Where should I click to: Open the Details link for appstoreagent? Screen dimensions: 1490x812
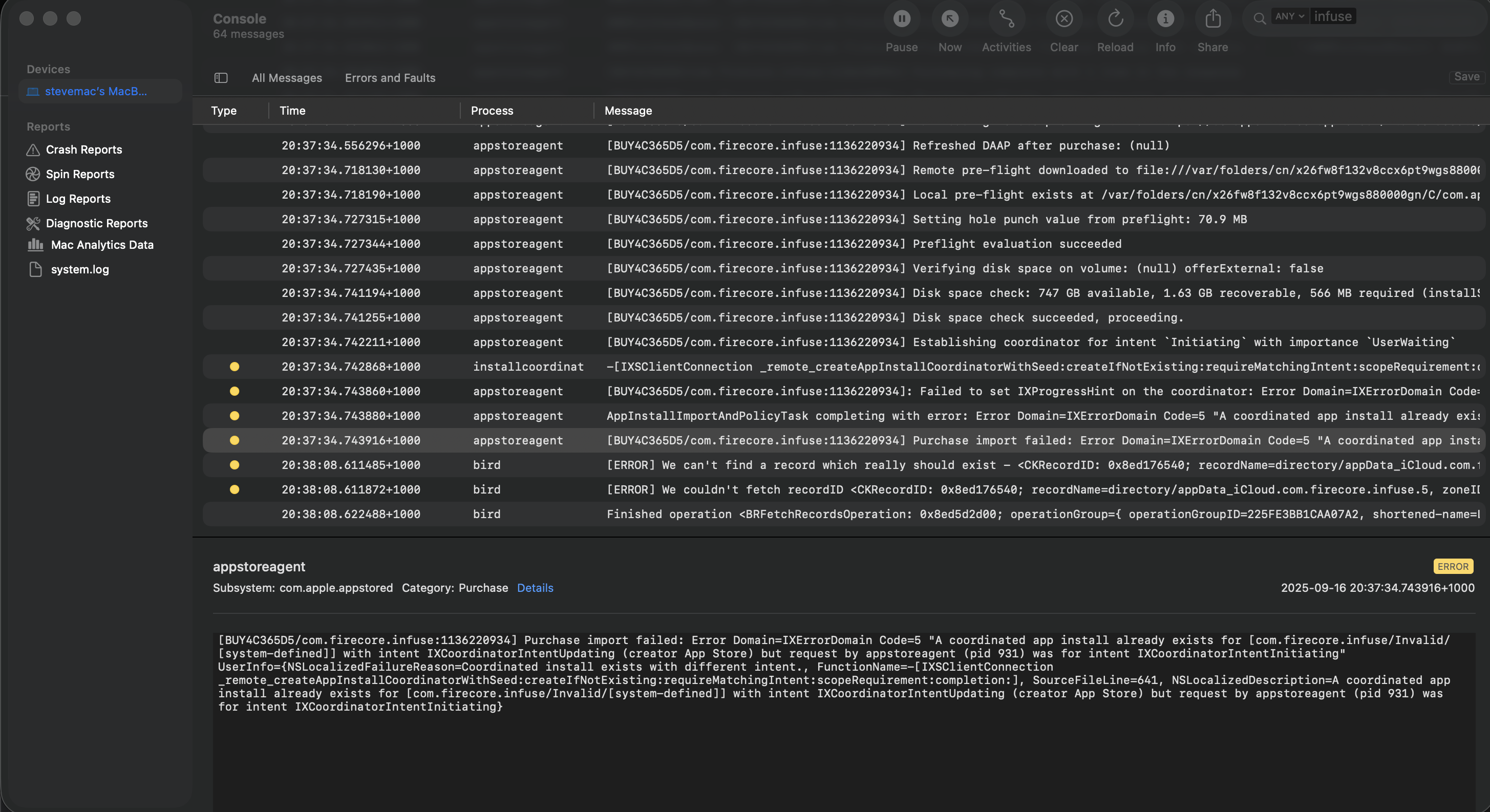535,588
